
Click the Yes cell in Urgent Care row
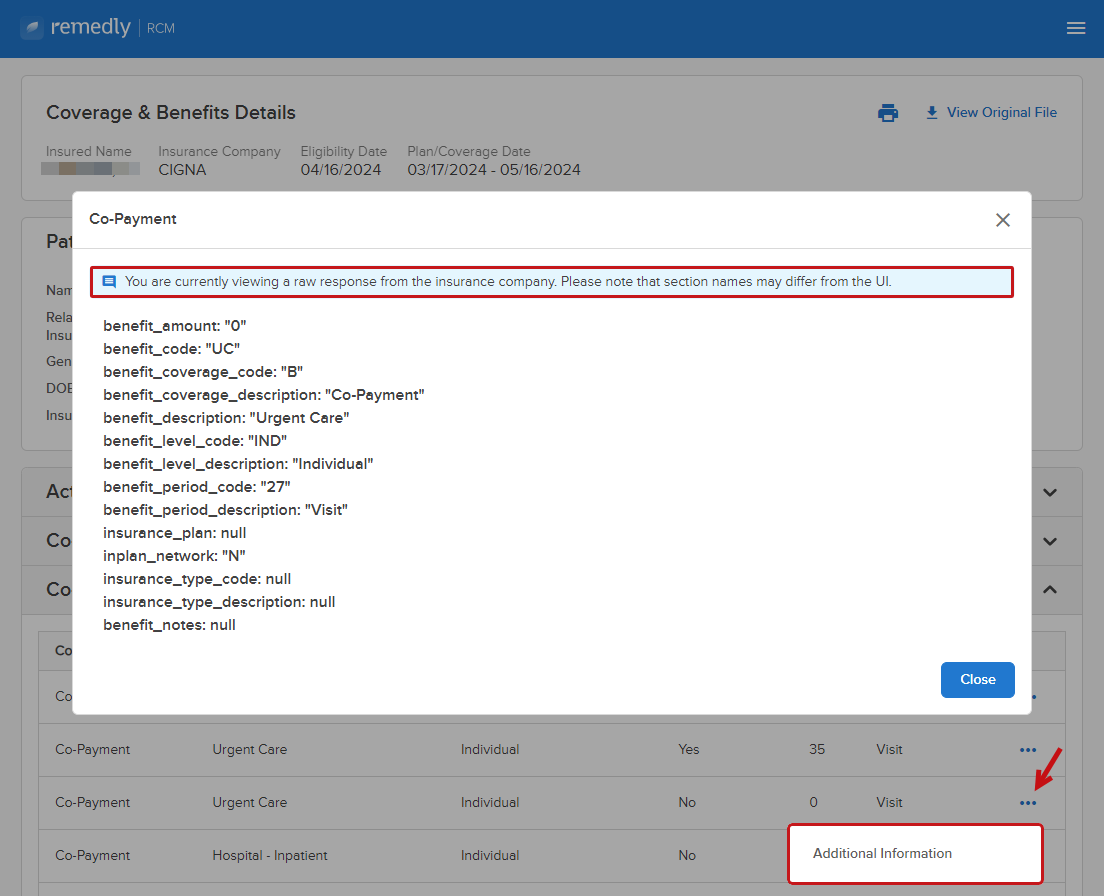point(689,750)
